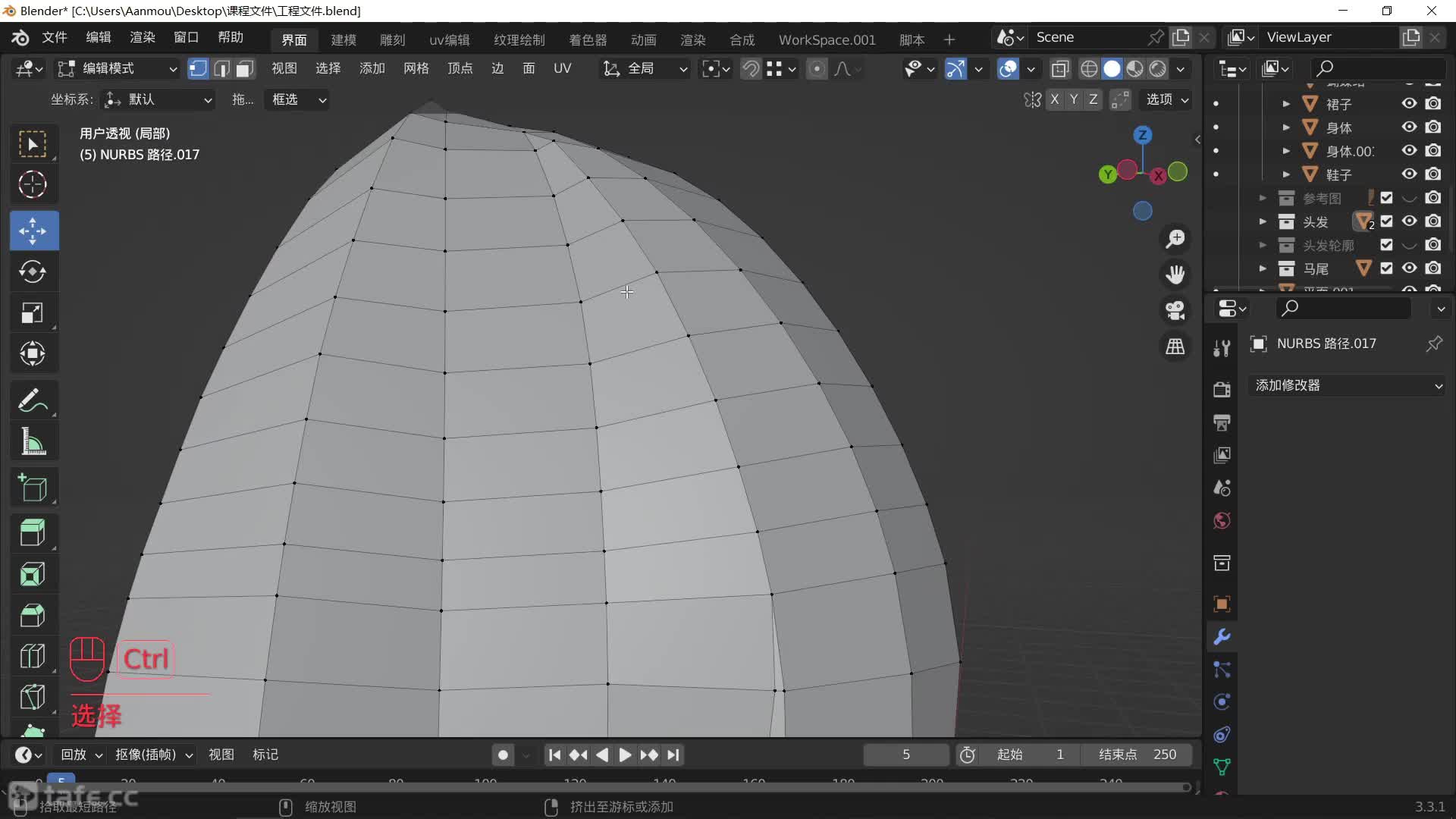Open the World properties tab

click(1222, 521)
